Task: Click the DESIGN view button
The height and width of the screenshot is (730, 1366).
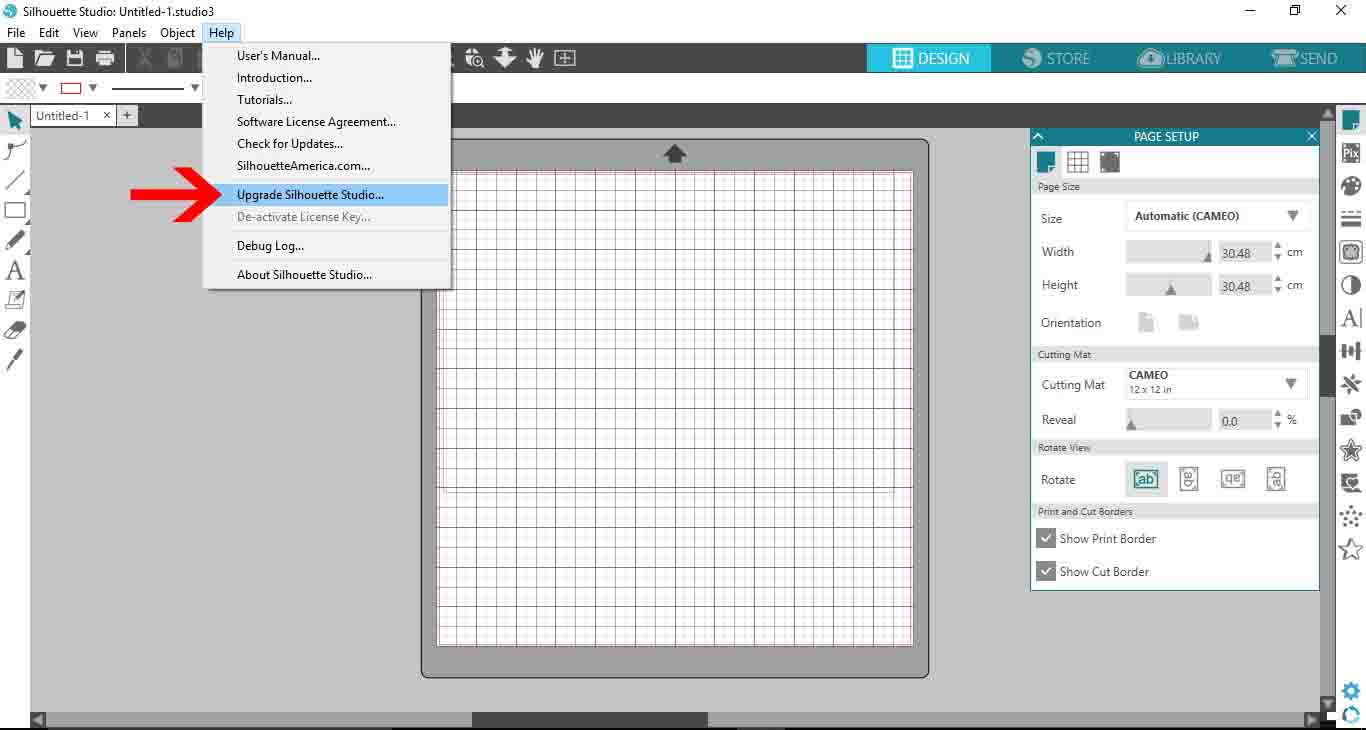Action: pyautogui.click(x=929, y=58)
